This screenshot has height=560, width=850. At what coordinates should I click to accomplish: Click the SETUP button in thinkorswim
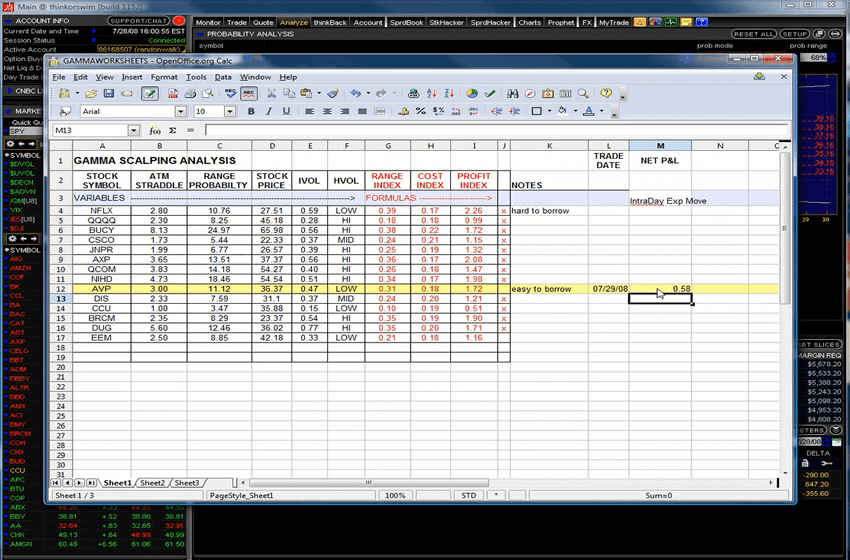click(x=794, y=34)
